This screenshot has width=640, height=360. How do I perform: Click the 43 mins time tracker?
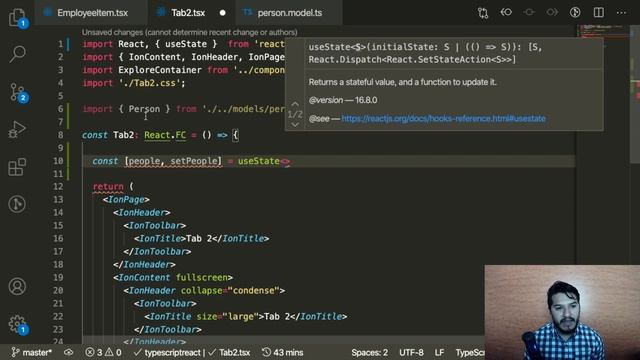pyautogui.click(x=282, y=352)
